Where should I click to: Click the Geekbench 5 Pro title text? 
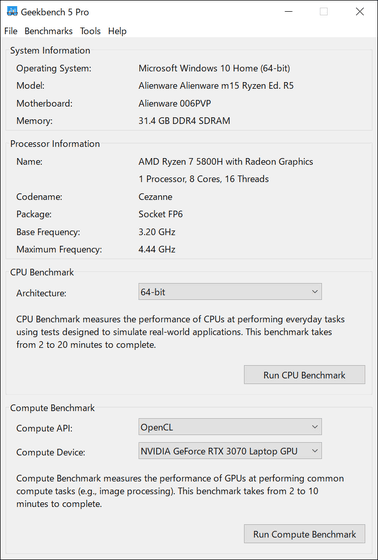pos(55,12)
